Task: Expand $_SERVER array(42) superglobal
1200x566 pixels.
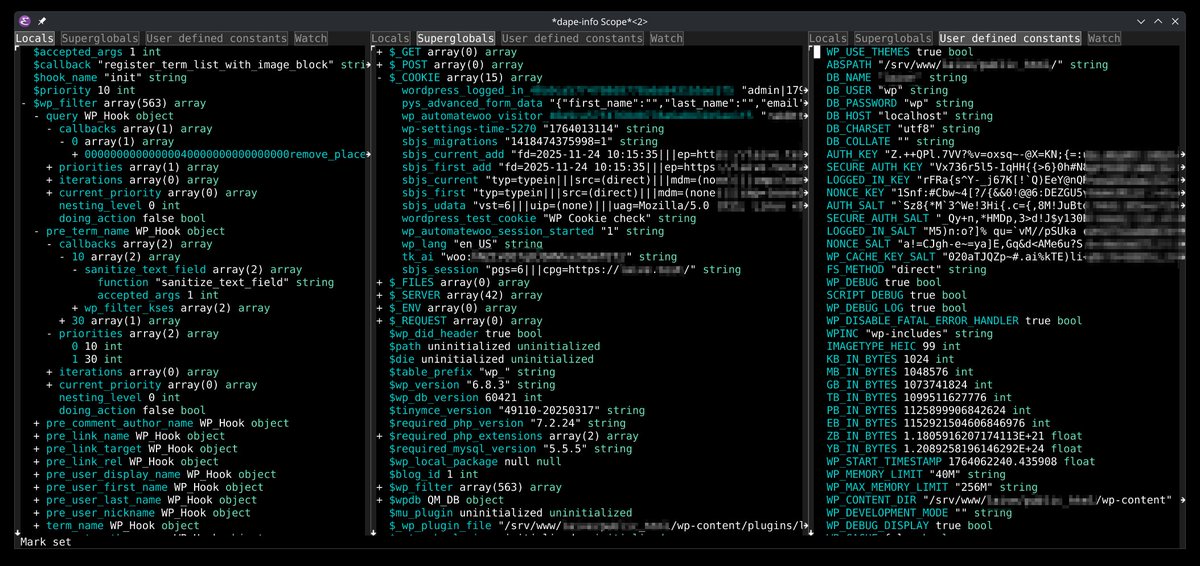Action: 379,295
